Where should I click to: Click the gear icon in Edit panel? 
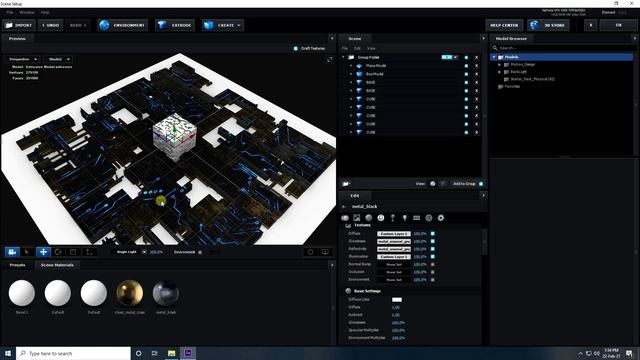(441, 218)
